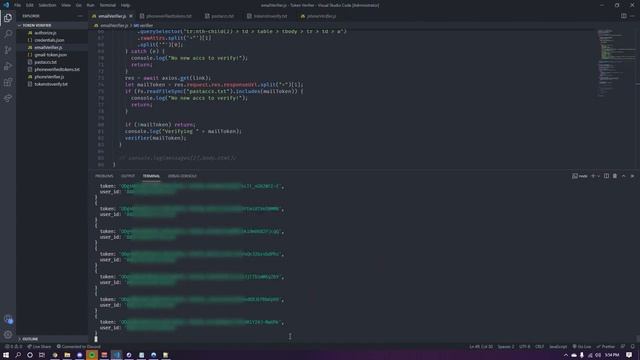Image resolution: width=640 pixels, height=360 pixels.
Task: Open the Help menu
Action: point(125,5)
